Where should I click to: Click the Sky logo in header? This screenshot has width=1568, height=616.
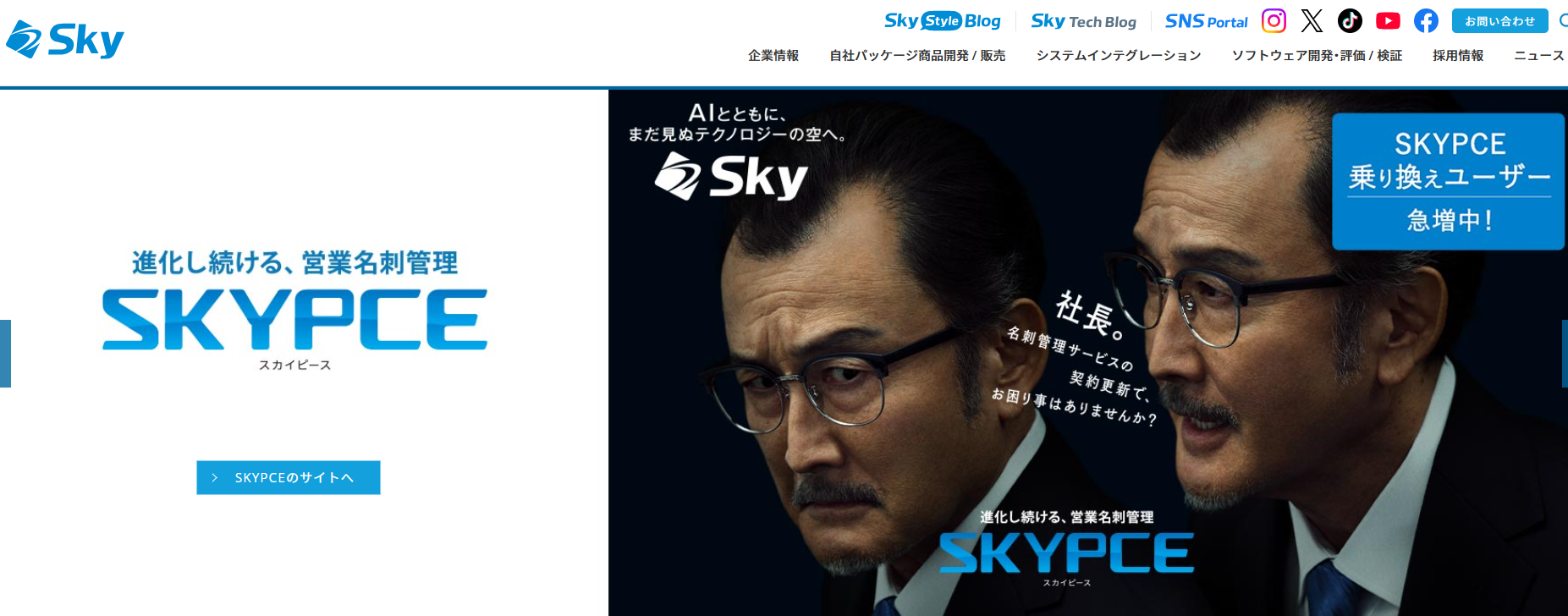coord(65,39)
